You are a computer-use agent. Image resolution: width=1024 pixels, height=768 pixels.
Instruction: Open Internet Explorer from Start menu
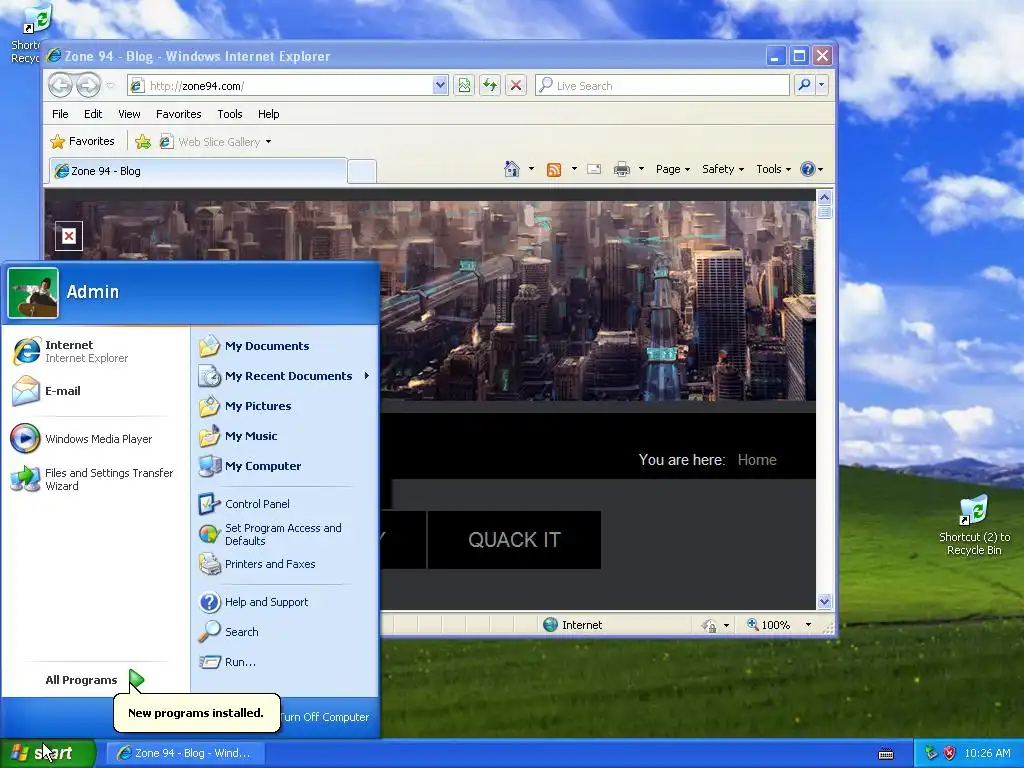pyautogui.click(x=95, y=351)
